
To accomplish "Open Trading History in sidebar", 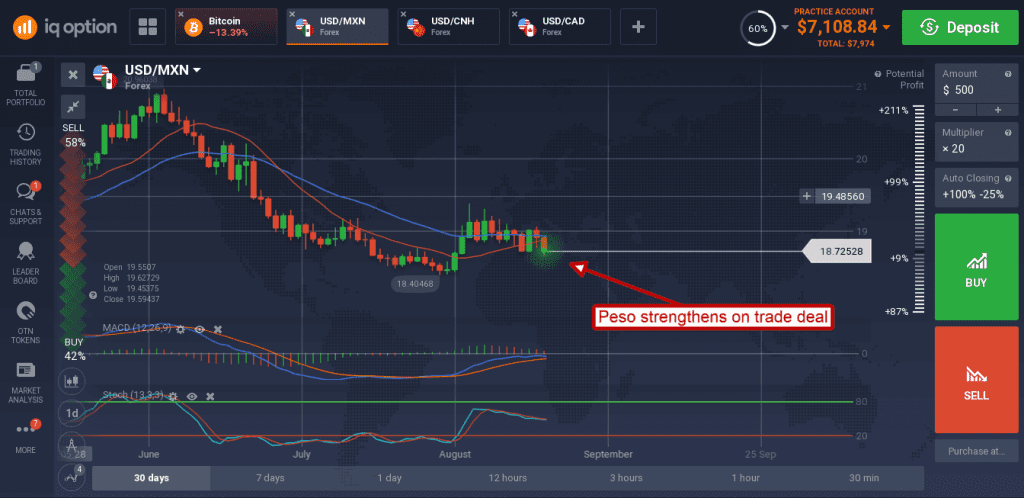I will point(26,144).
